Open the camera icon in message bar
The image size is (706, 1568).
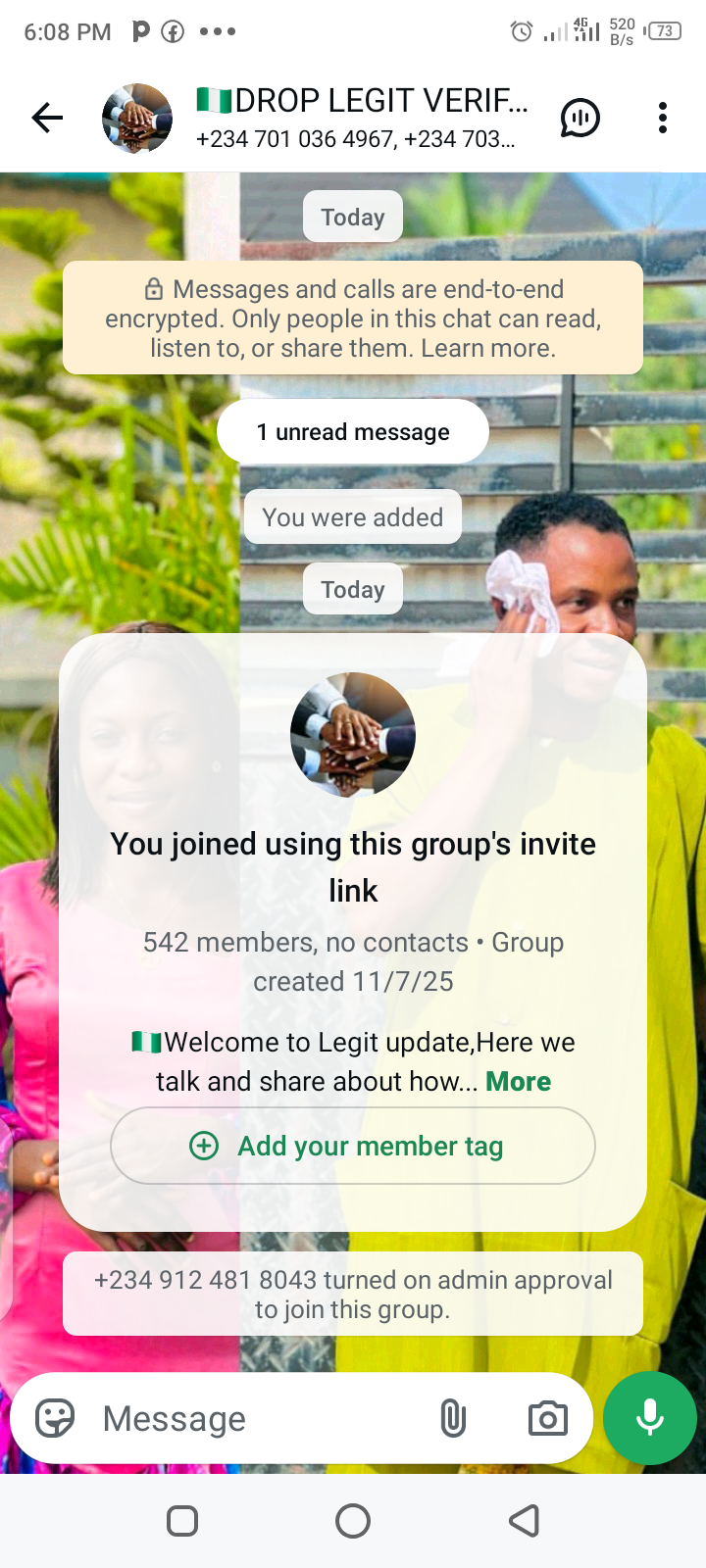click(547, 1418)
